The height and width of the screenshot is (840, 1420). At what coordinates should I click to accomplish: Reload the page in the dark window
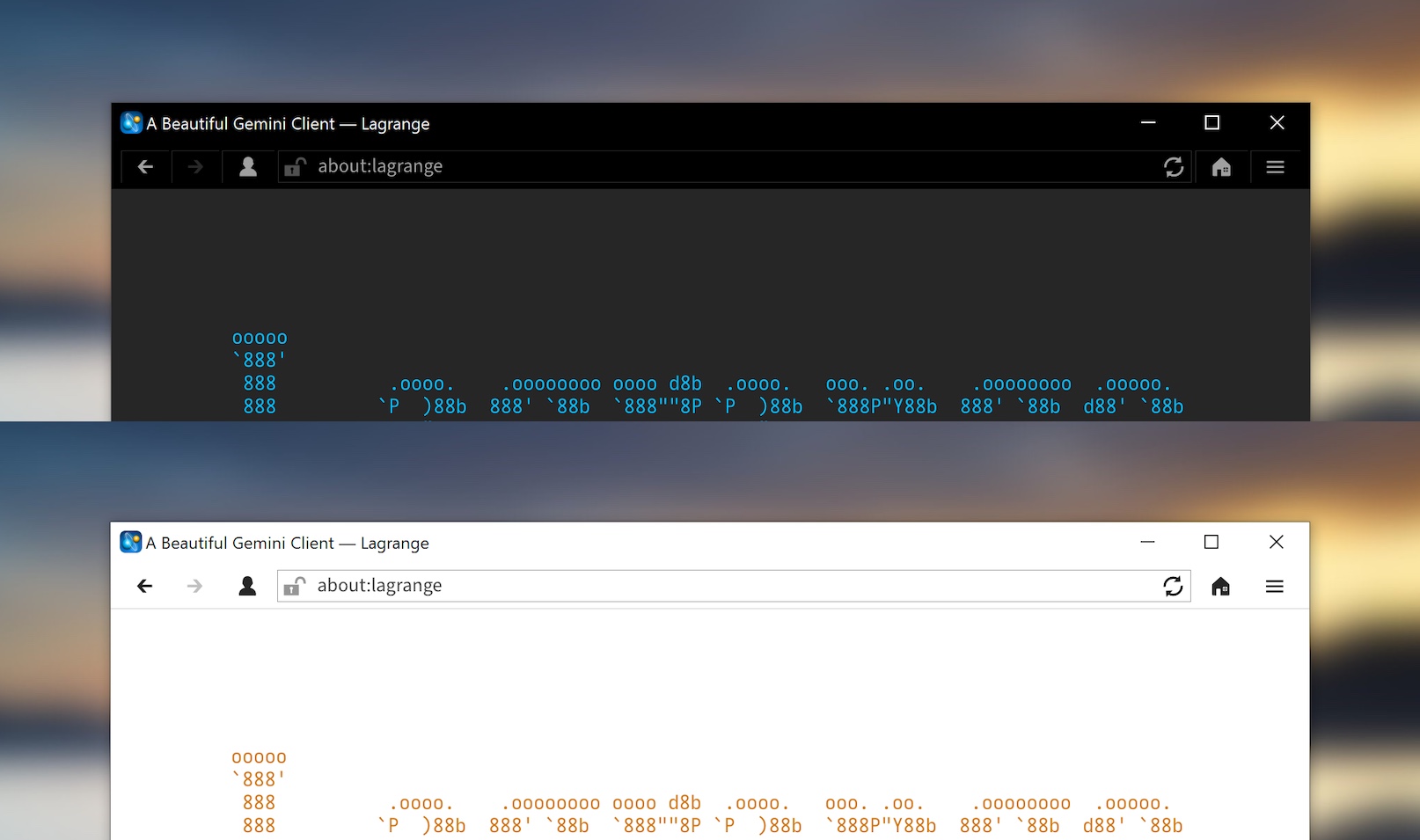tap(1174, 167)
